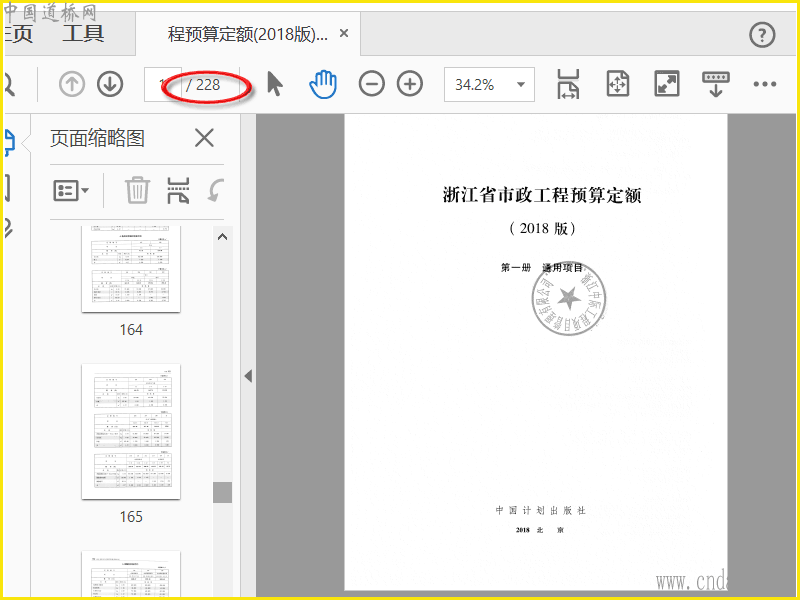The image size is (800, 600).
Task: Click the thumbnail panel page layout icon
Action: tap(178, 190)
